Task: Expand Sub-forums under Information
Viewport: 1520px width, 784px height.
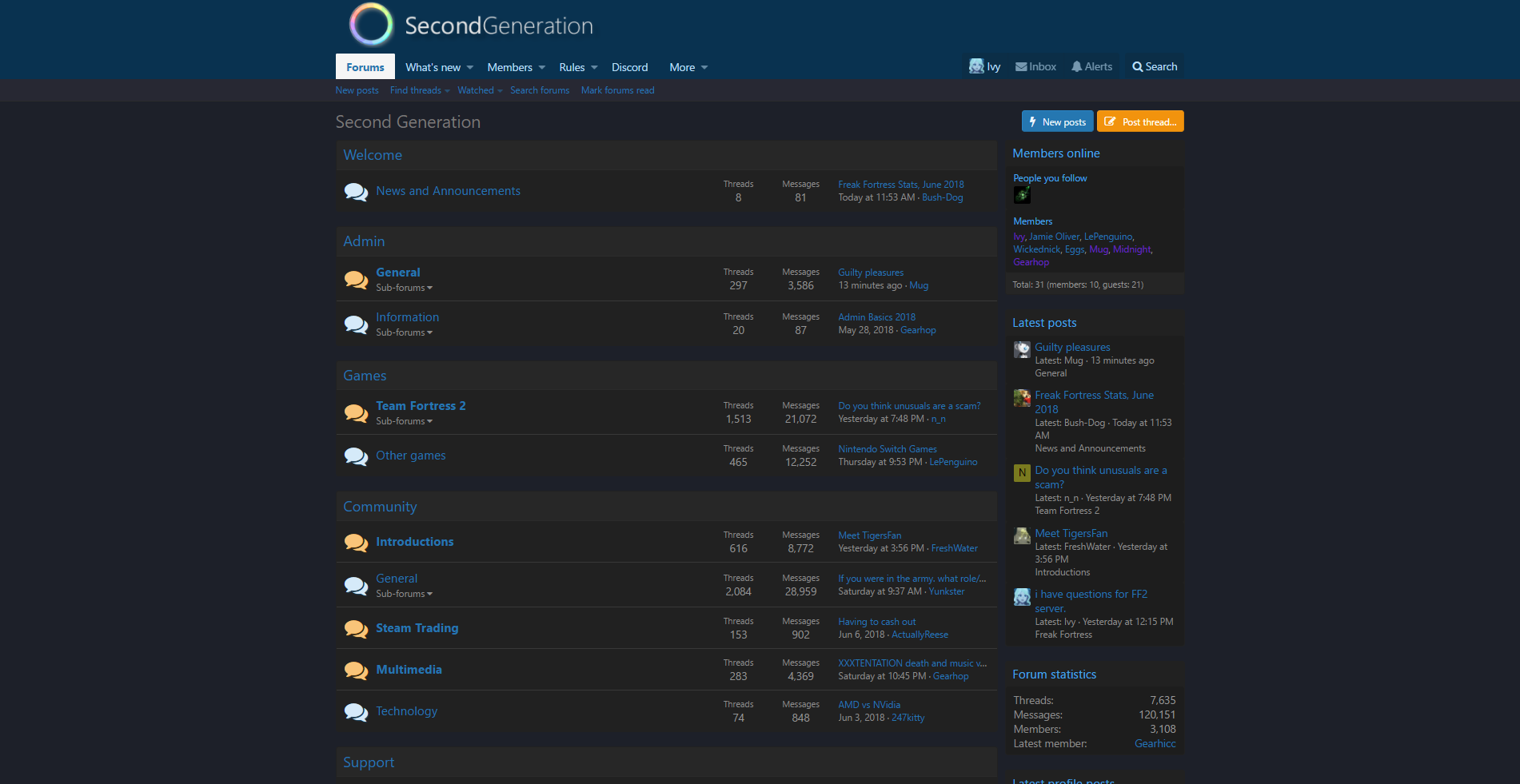Action: [405, 332]
